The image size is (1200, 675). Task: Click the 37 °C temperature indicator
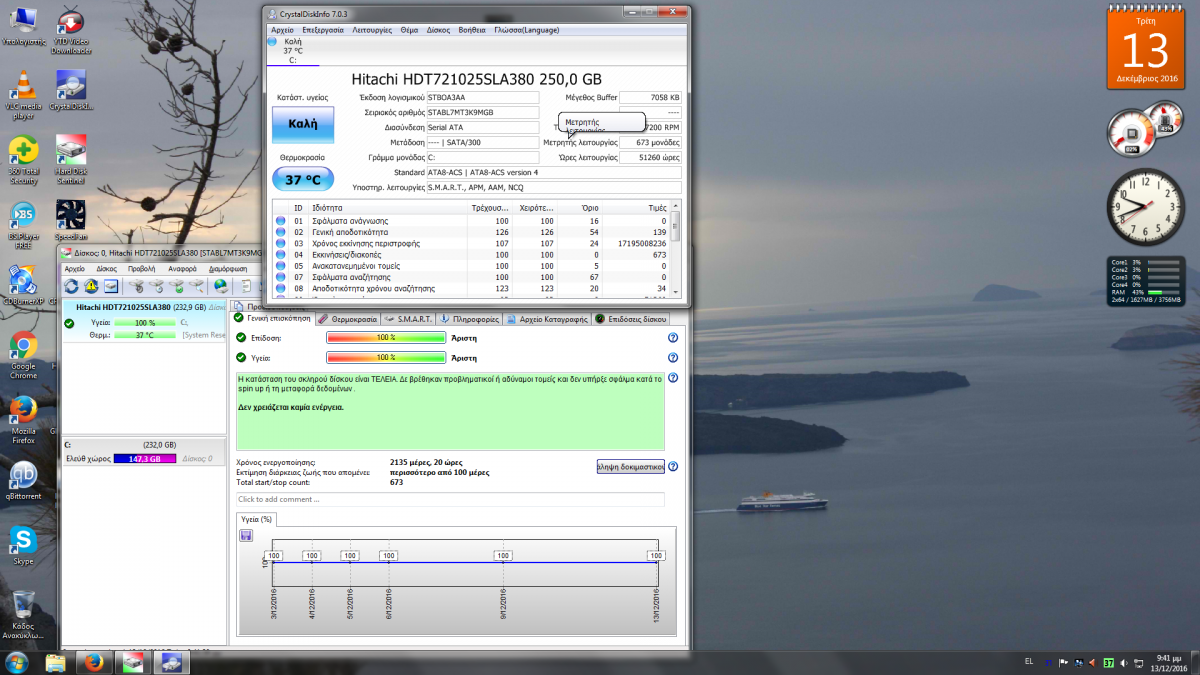[303, 180]
